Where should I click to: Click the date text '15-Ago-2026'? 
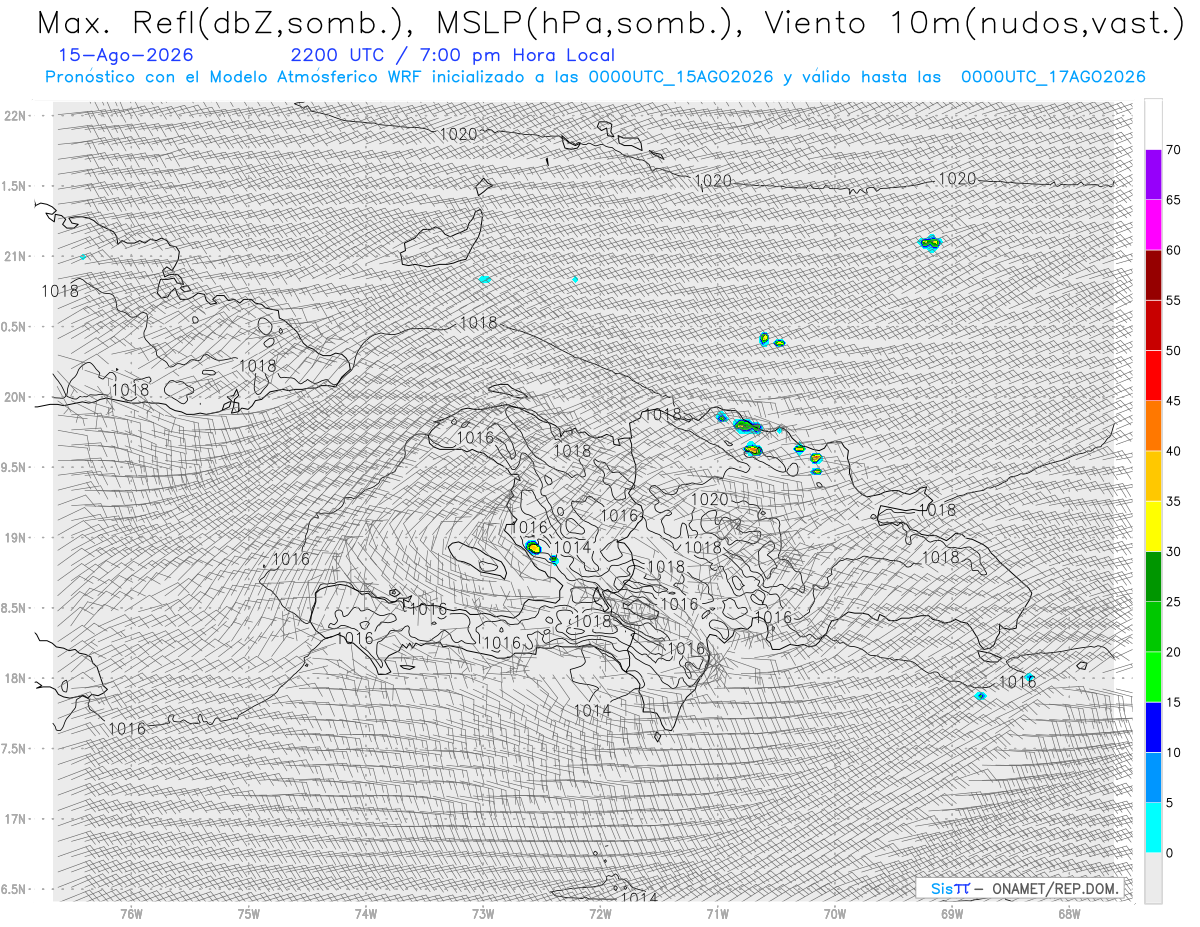[126, 55]
